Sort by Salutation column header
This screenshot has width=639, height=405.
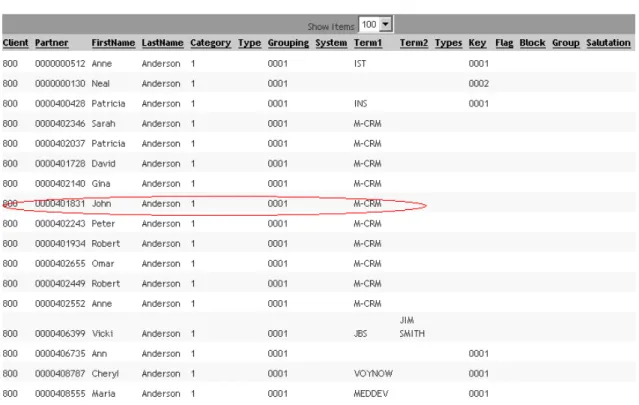point(608,43)
